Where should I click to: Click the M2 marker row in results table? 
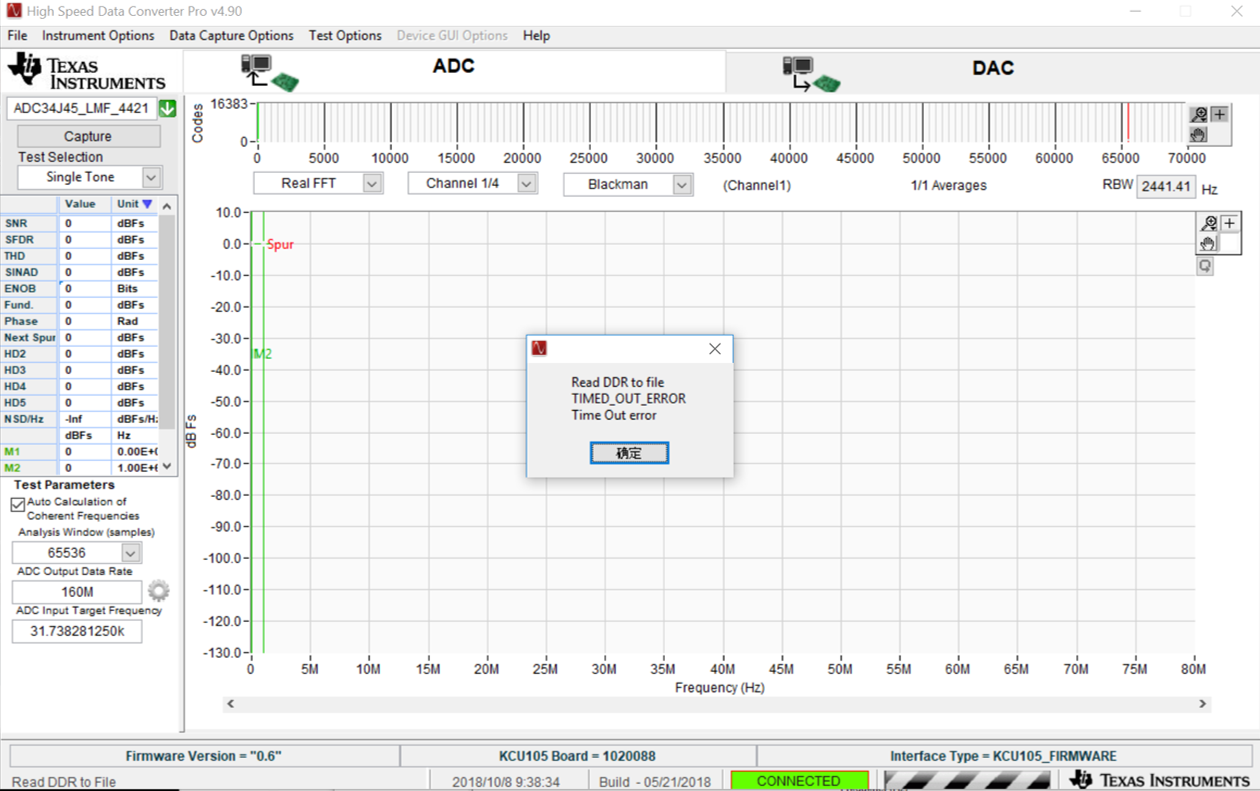point(79,468)
